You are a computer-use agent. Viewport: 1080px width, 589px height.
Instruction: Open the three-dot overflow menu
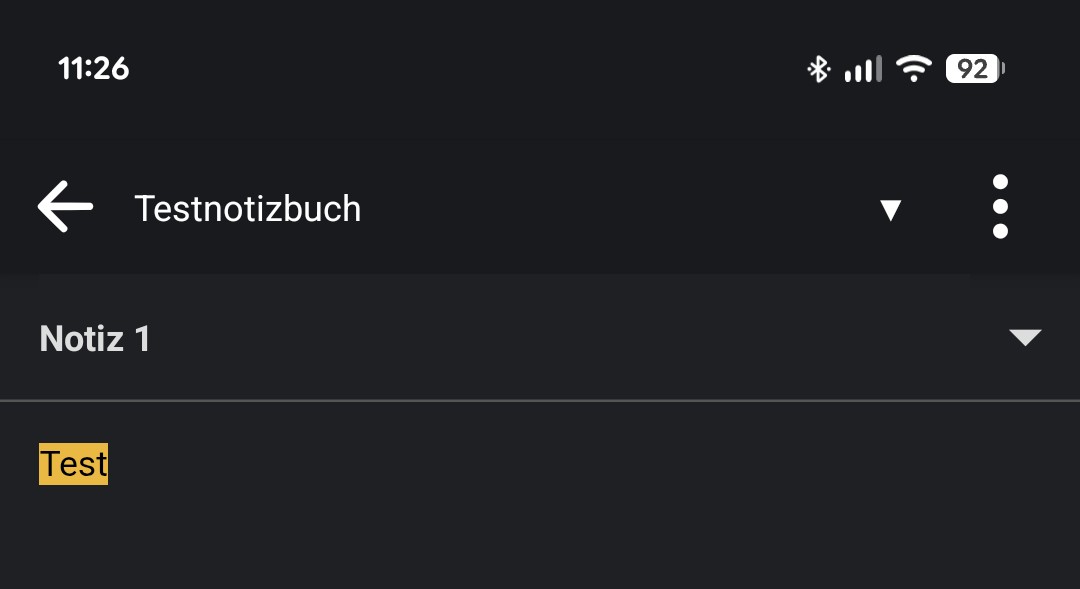click(x=1000, y=207)
